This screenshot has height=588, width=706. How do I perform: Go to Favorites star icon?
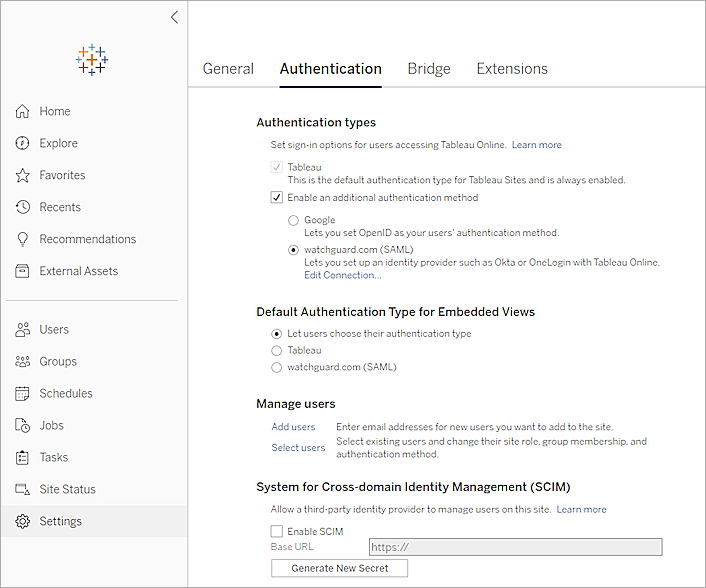point(22,175)
